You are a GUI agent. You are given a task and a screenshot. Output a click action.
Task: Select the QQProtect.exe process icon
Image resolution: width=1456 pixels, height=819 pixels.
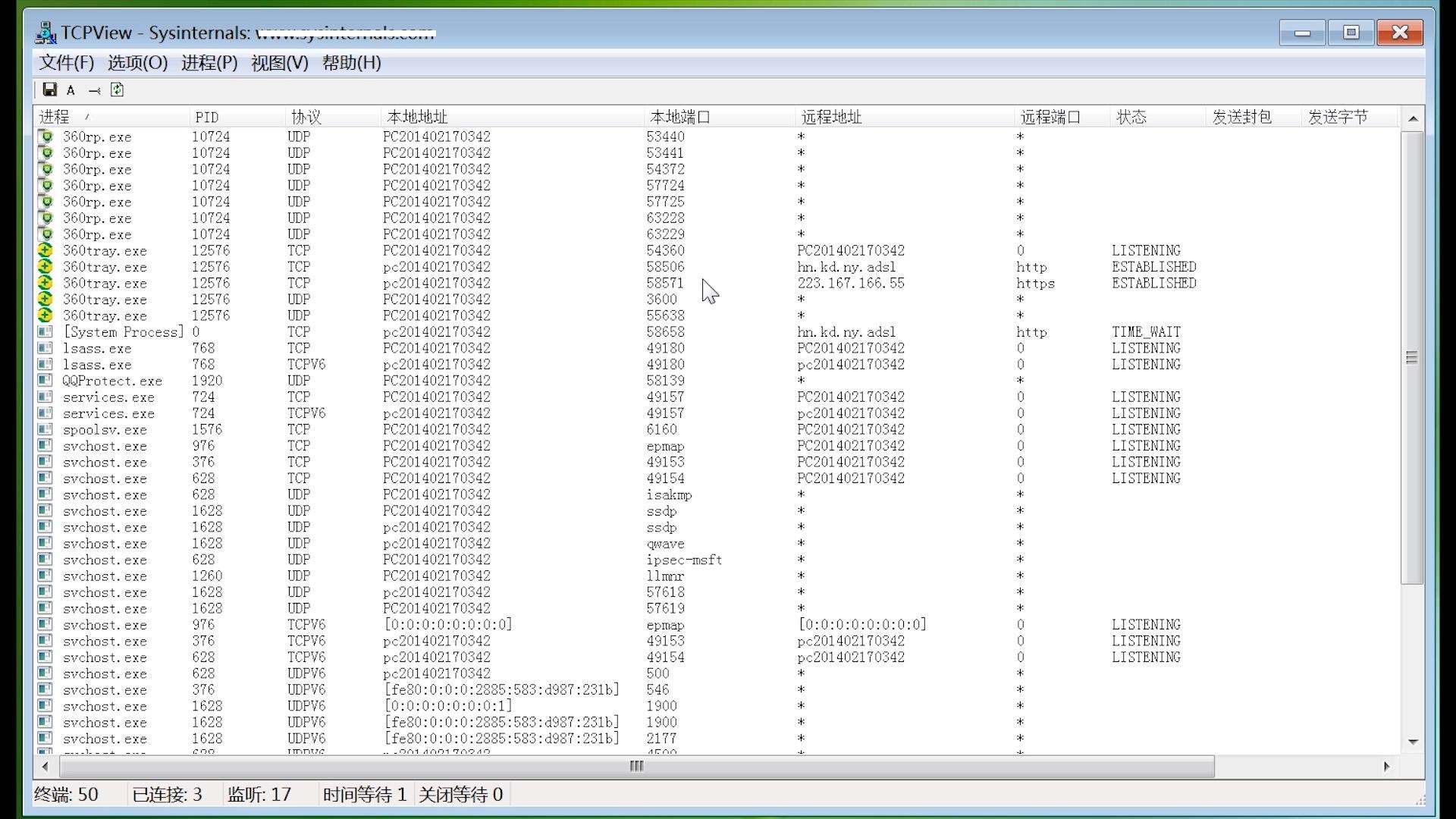pyautogui.click(x=45, y=381)
